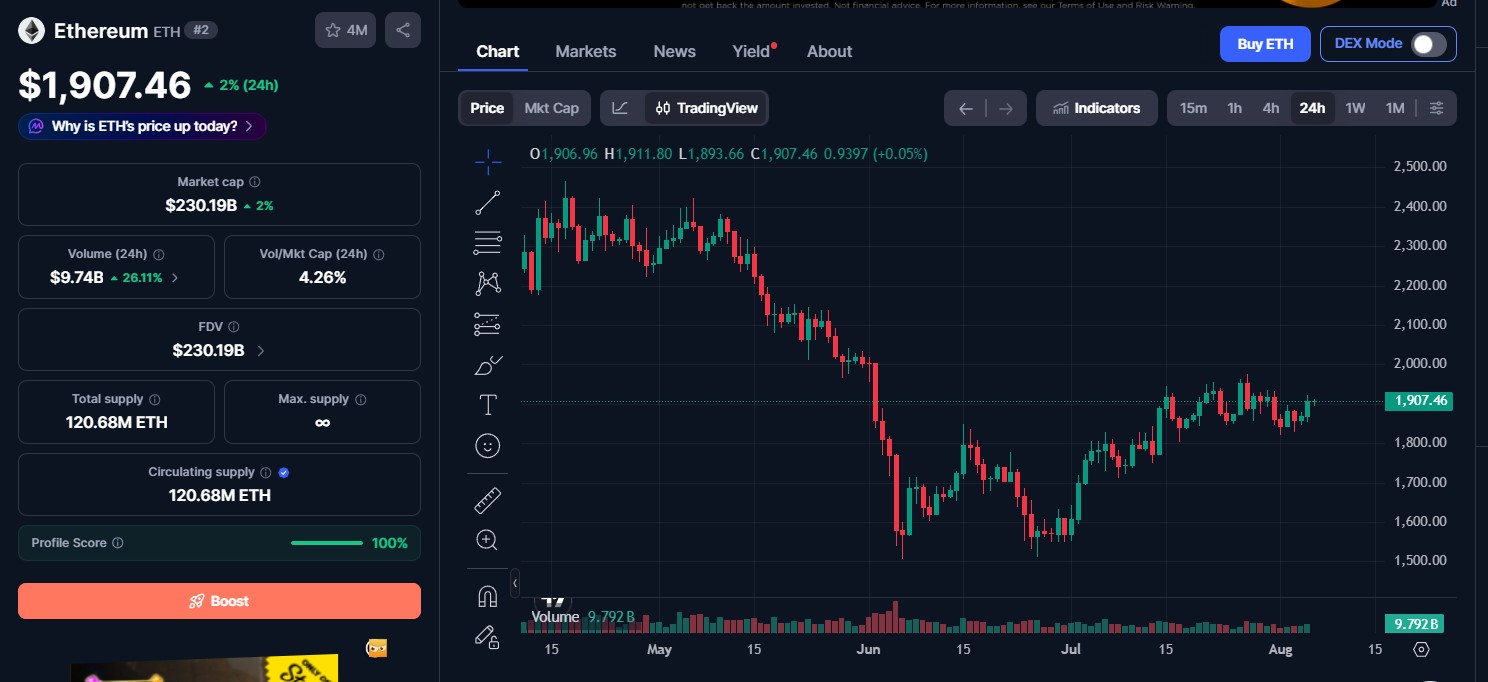The image size is (1488, 682).
Task: Toggle the magnet snap mode
Action: (x=488, y=597)
